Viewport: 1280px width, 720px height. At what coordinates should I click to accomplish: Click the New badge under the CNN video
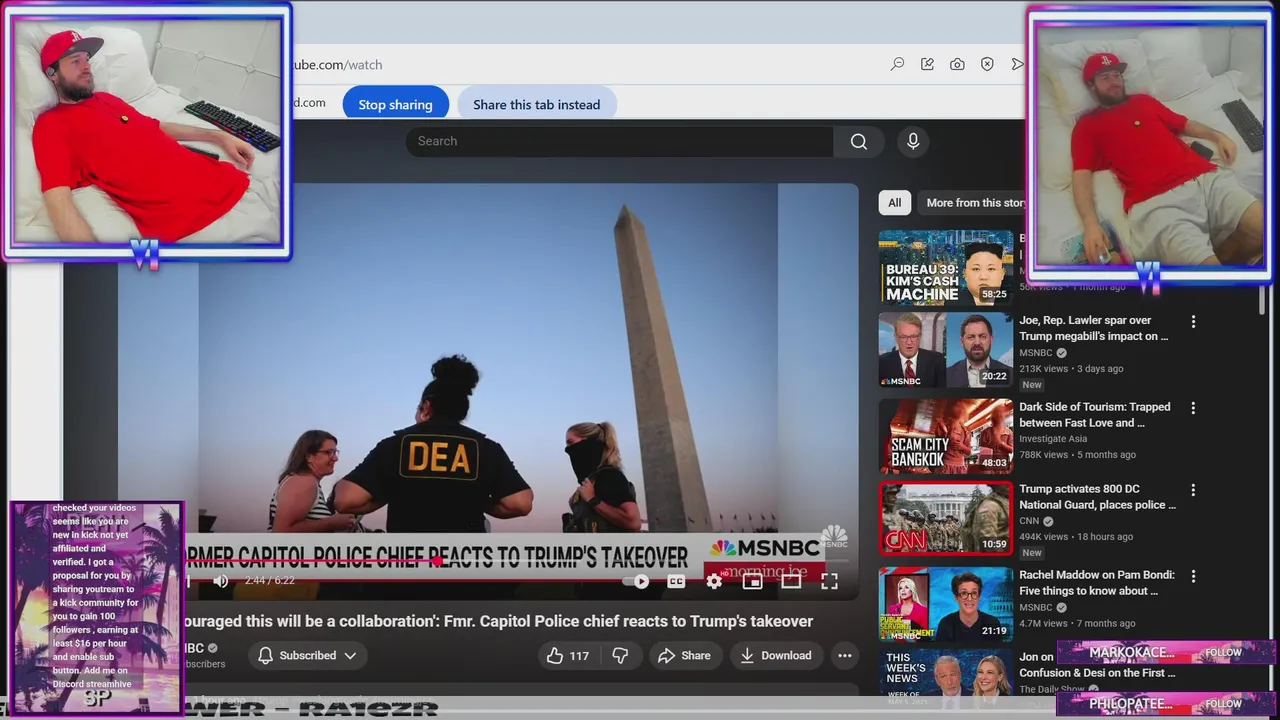tap(1032, 553)
